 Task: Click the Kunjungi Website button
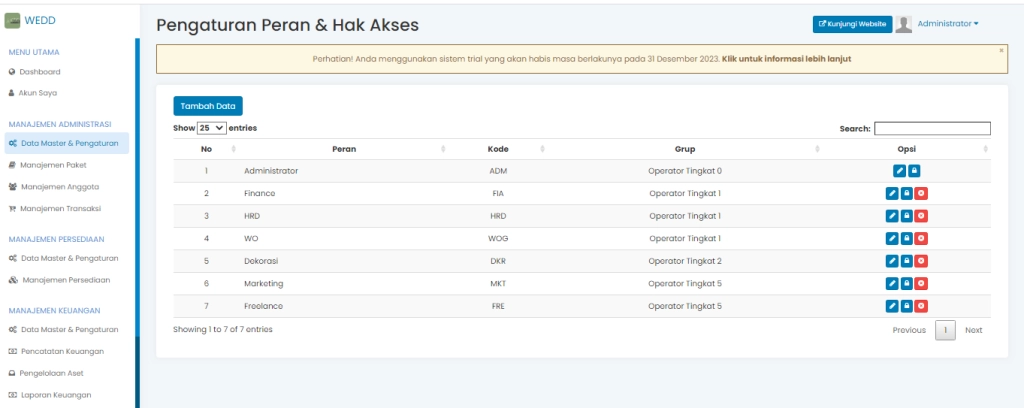852,24
